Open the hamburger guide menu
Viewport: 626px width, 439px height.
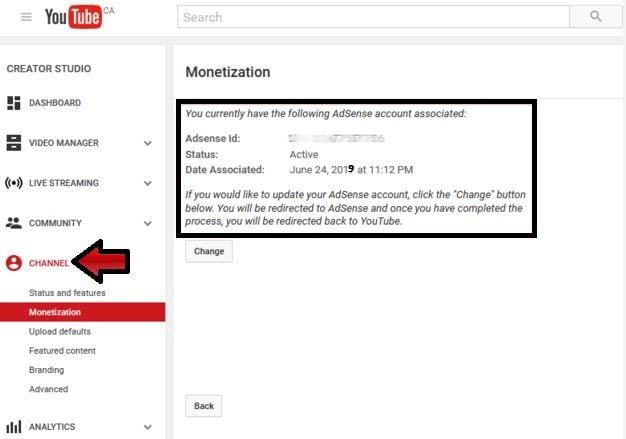click(x=26, y=17)
